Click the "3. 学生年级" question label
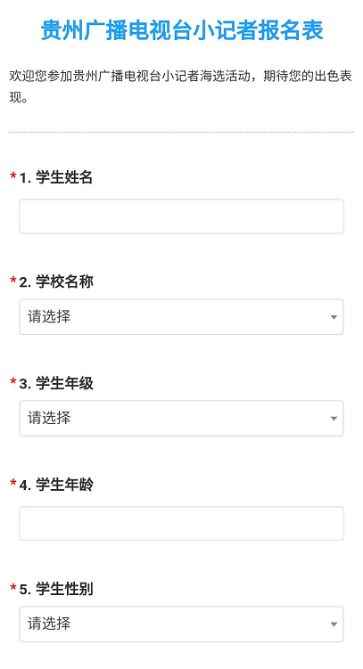The width and height of the screenshot is (363, 669). [x=56, y=383]
